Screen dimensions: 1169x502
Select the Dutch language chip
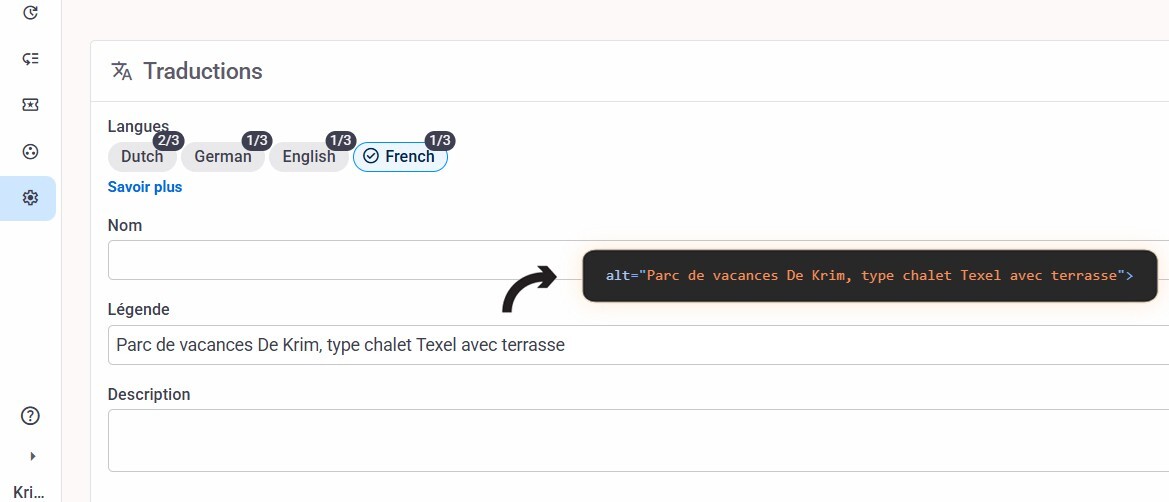coord(142,157)
